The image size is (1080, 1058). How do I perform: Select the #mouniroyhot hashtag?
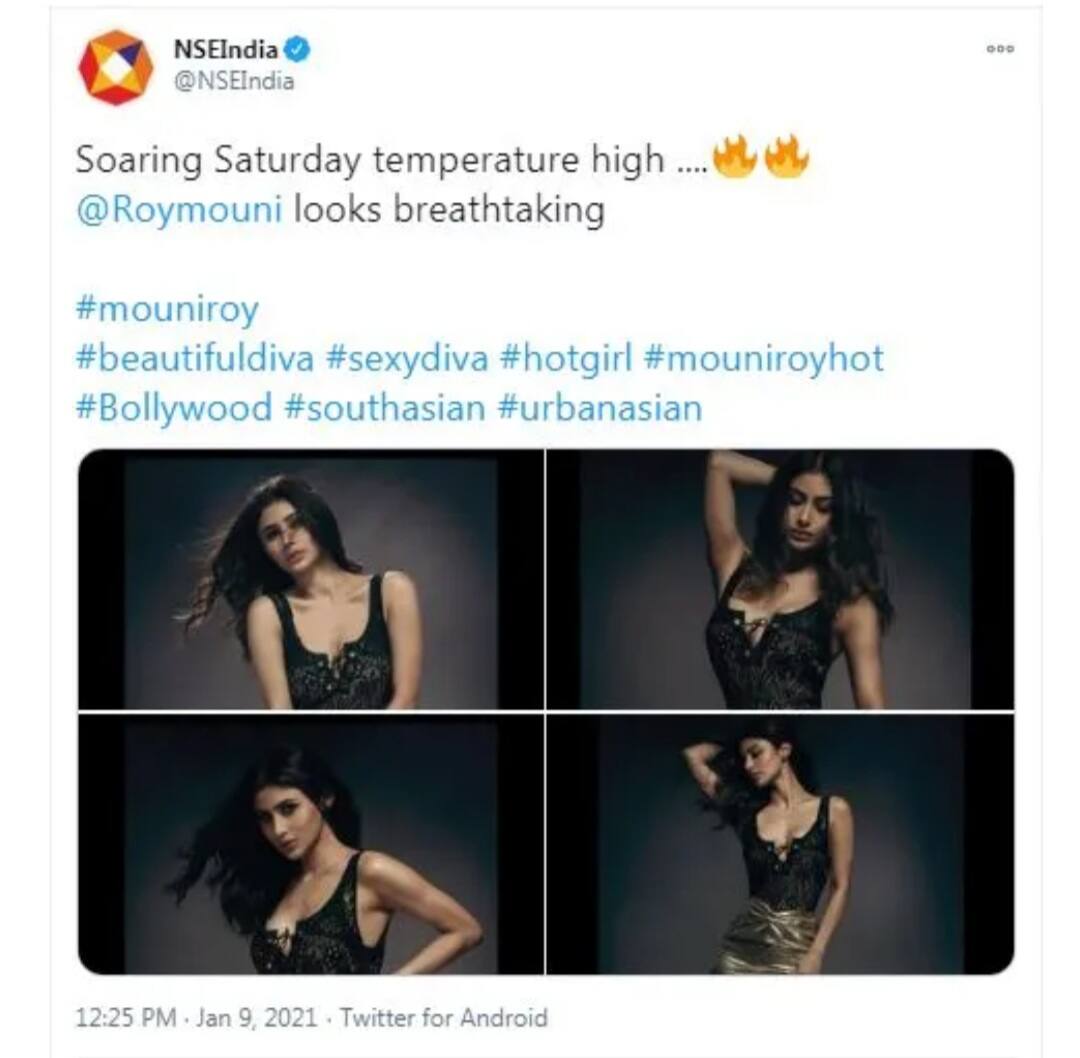[x=764, y=359]
